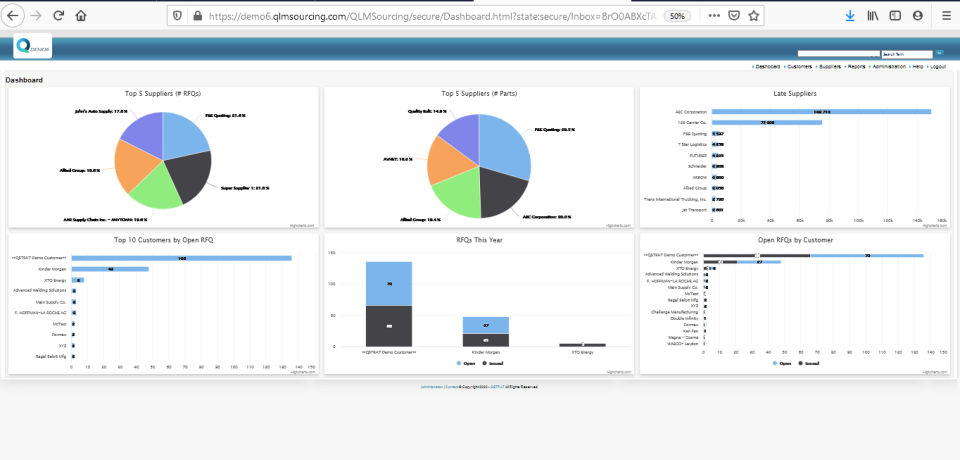Open the search type dropdown in header
The width and height of the screenshot is (960, 460).
[x=839, y=54]
